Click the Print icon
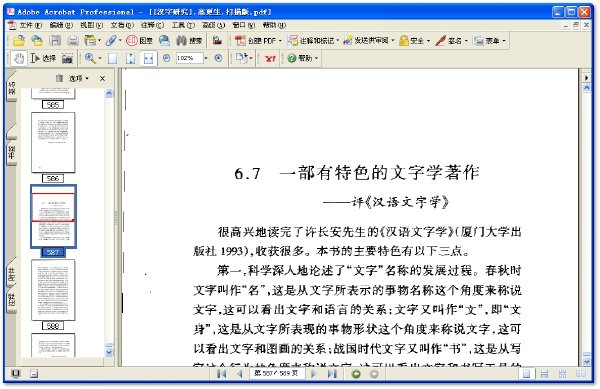This screenshot has width=600, height=389. (73, 40)
